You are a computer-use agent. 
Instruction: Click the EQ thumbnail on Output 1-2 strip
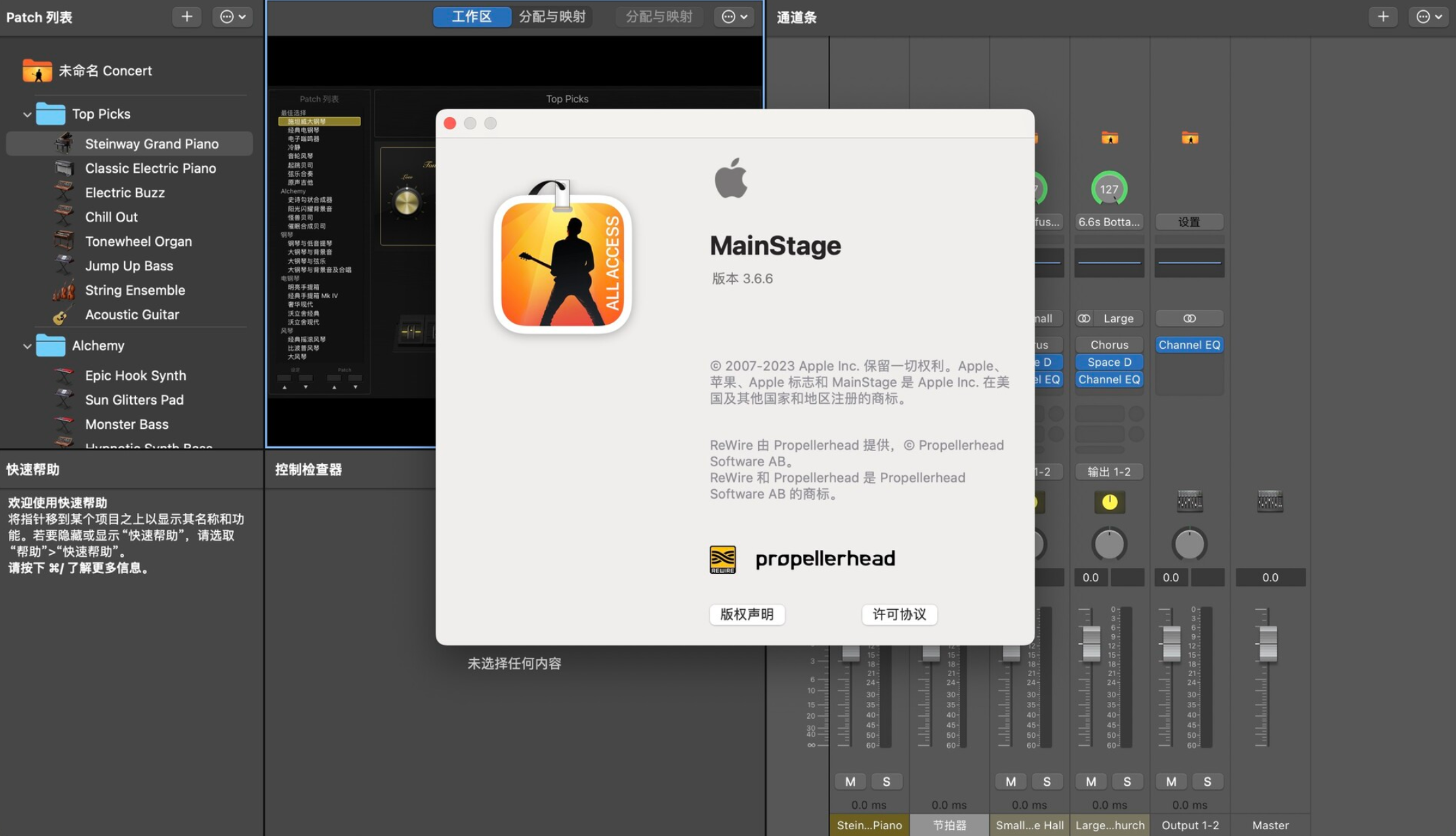[x=1190, y=262]
